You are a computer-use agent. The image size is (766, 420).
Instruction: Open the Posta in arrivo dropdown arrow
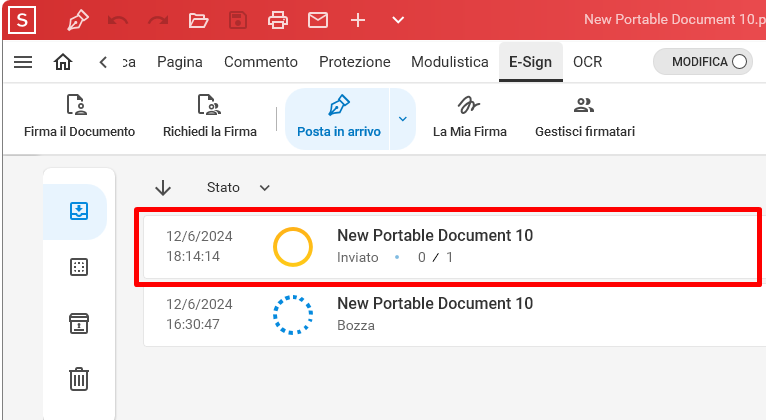coord(403,119)
